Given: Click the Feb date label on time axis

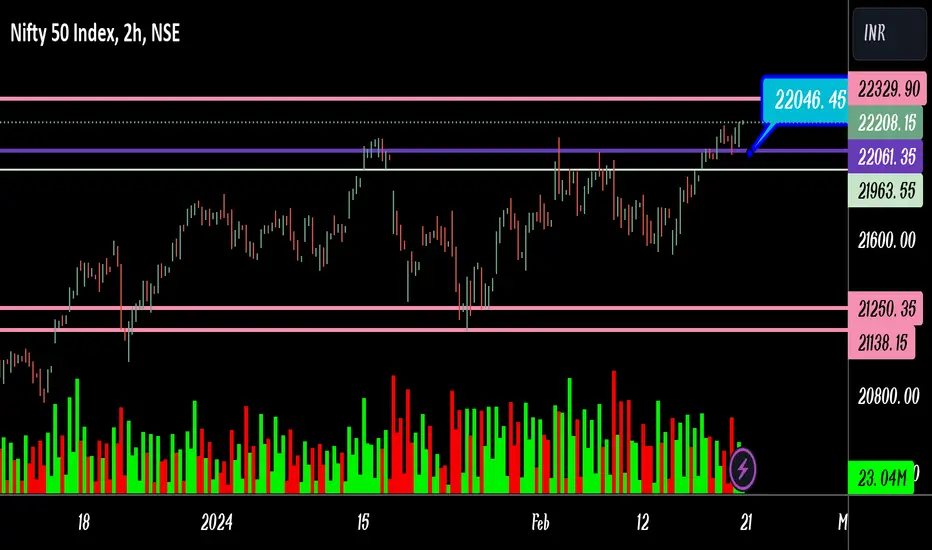Looking at the screenshot, I should point(540,523).
